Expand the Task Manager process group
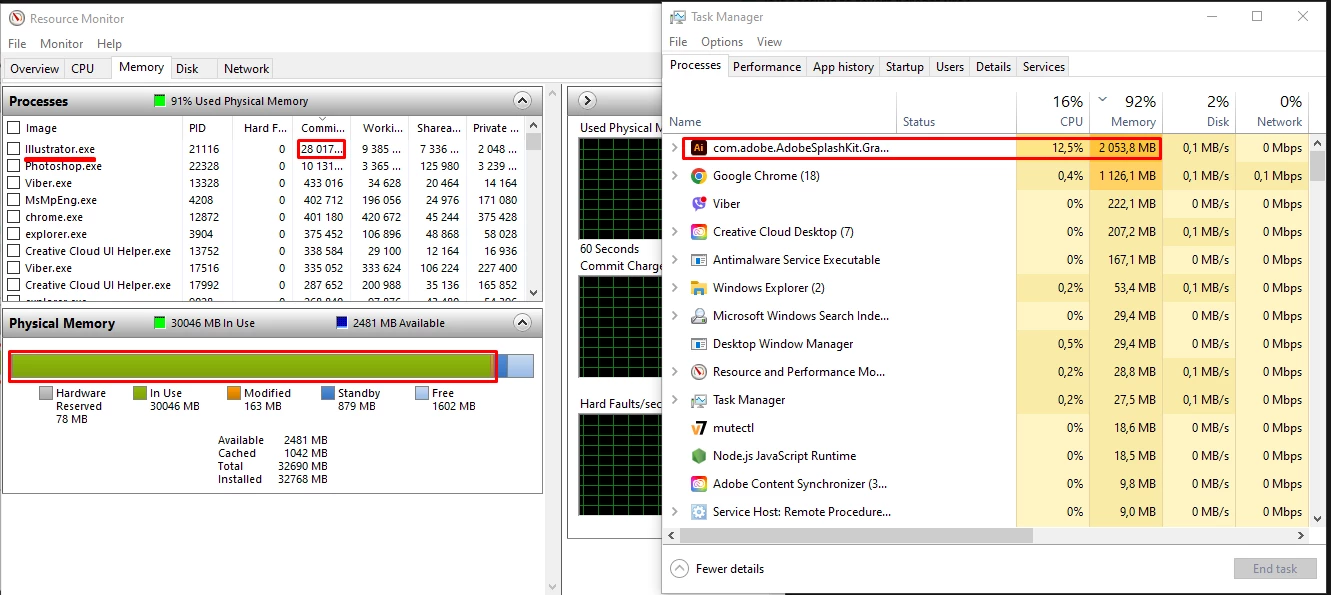 point(675,400)
